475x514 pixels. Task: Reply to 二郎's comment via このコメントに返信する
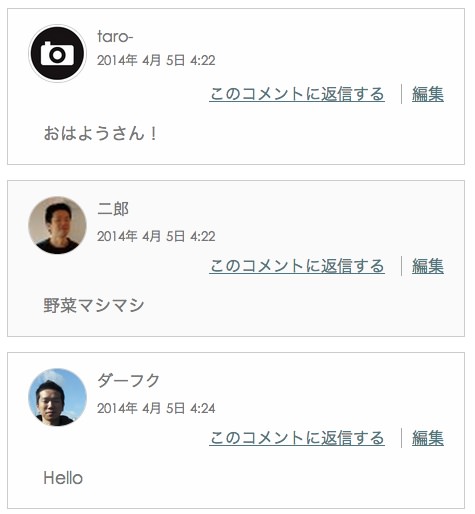297,266
